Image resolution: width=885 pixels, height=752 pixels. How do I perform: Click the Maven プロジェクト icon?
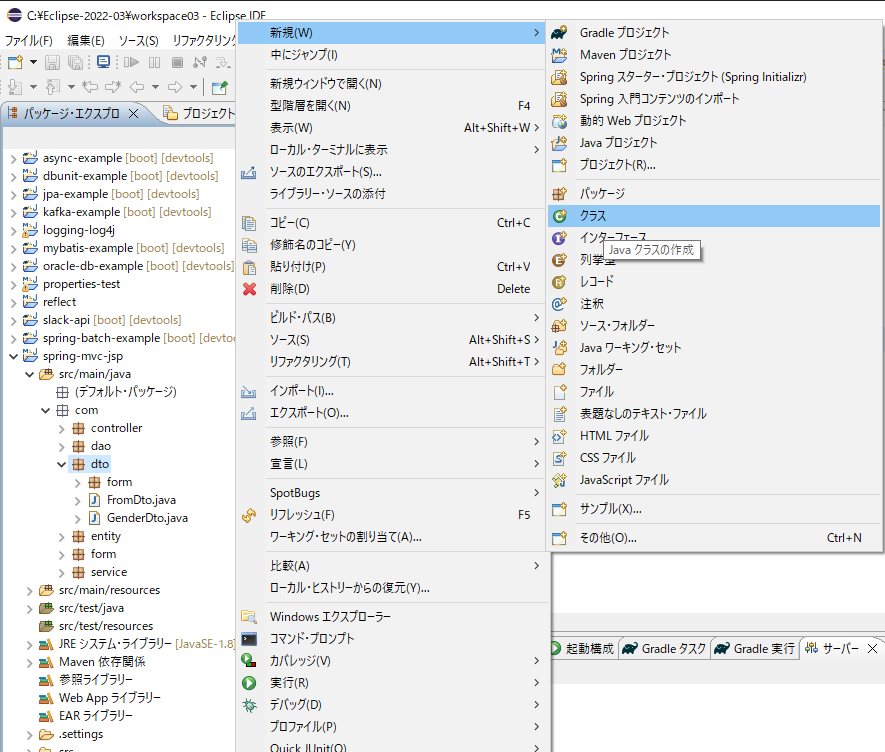pos(559,55)
